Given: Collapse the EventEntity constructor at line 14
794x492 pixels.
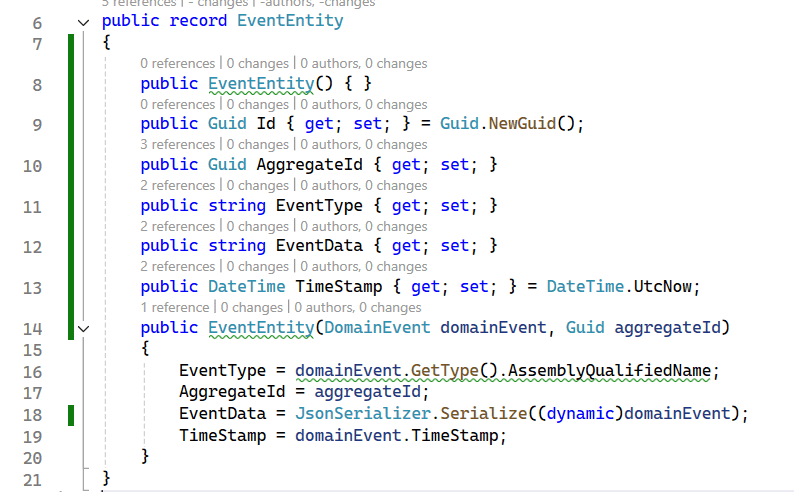Looking at the screenshot, I should [x=84, y=327].
